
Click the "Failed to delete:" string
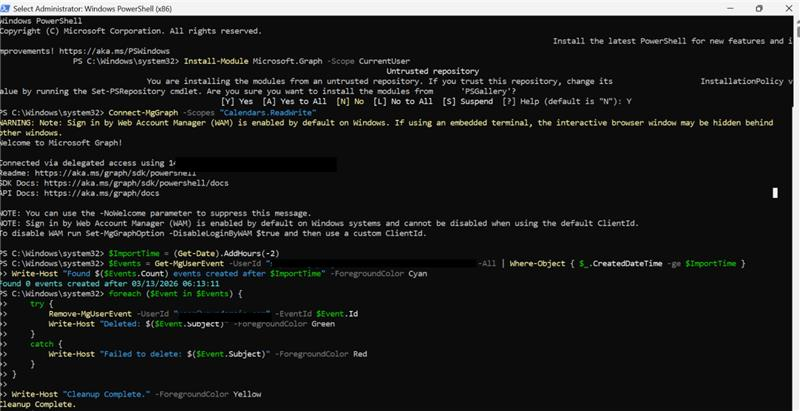pos(141,354)
